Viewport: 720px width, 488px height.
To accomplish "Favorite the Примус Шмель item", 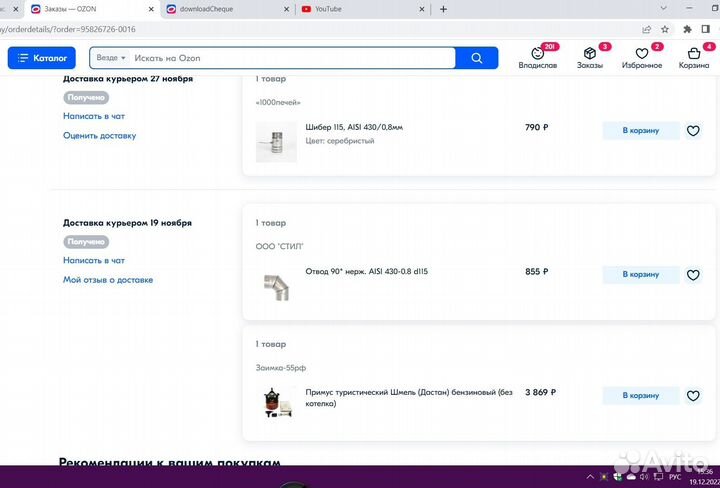I will point(693,396).
